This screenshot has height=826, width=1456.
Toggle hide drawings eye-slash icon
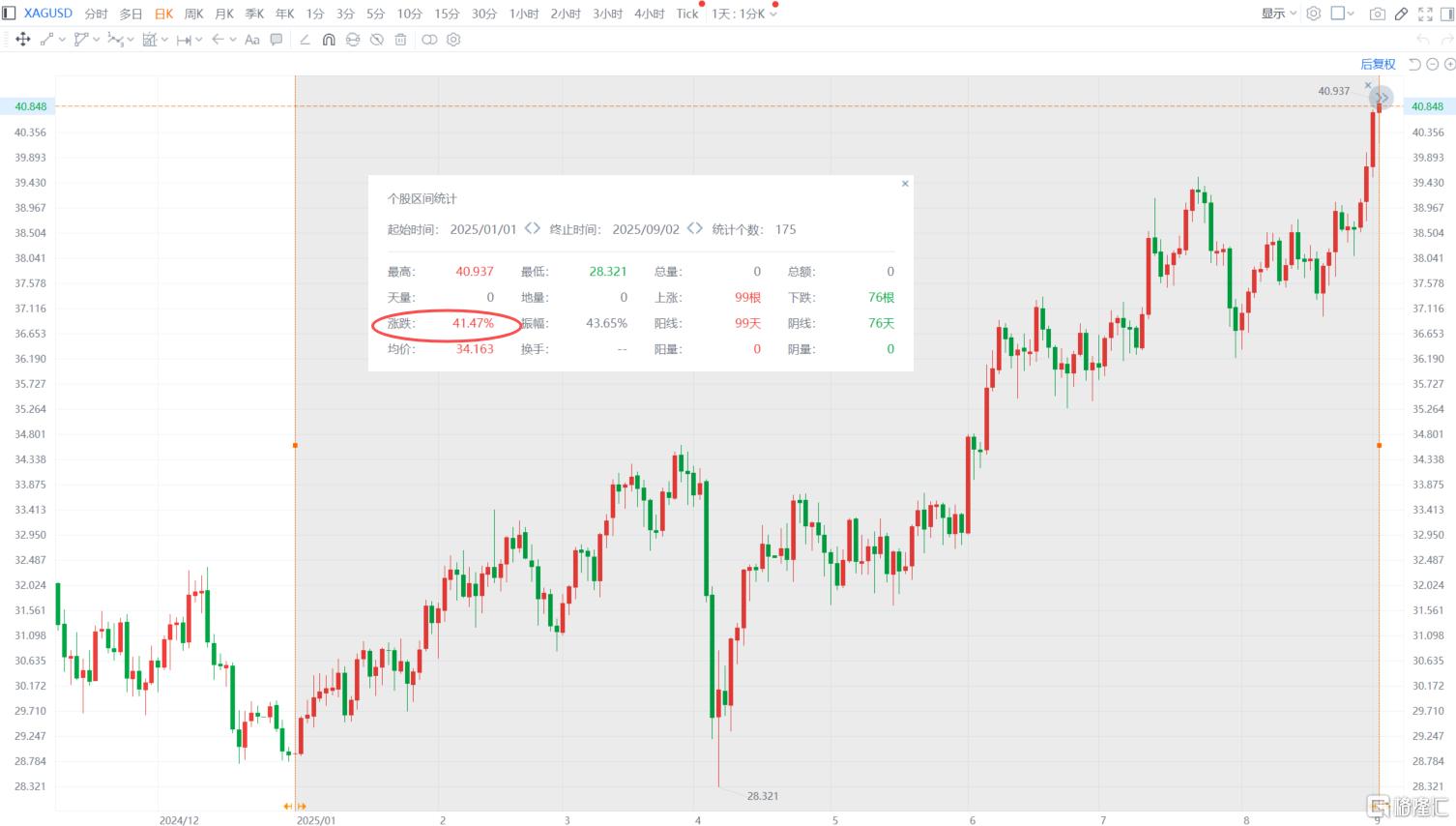click(377, 40)
